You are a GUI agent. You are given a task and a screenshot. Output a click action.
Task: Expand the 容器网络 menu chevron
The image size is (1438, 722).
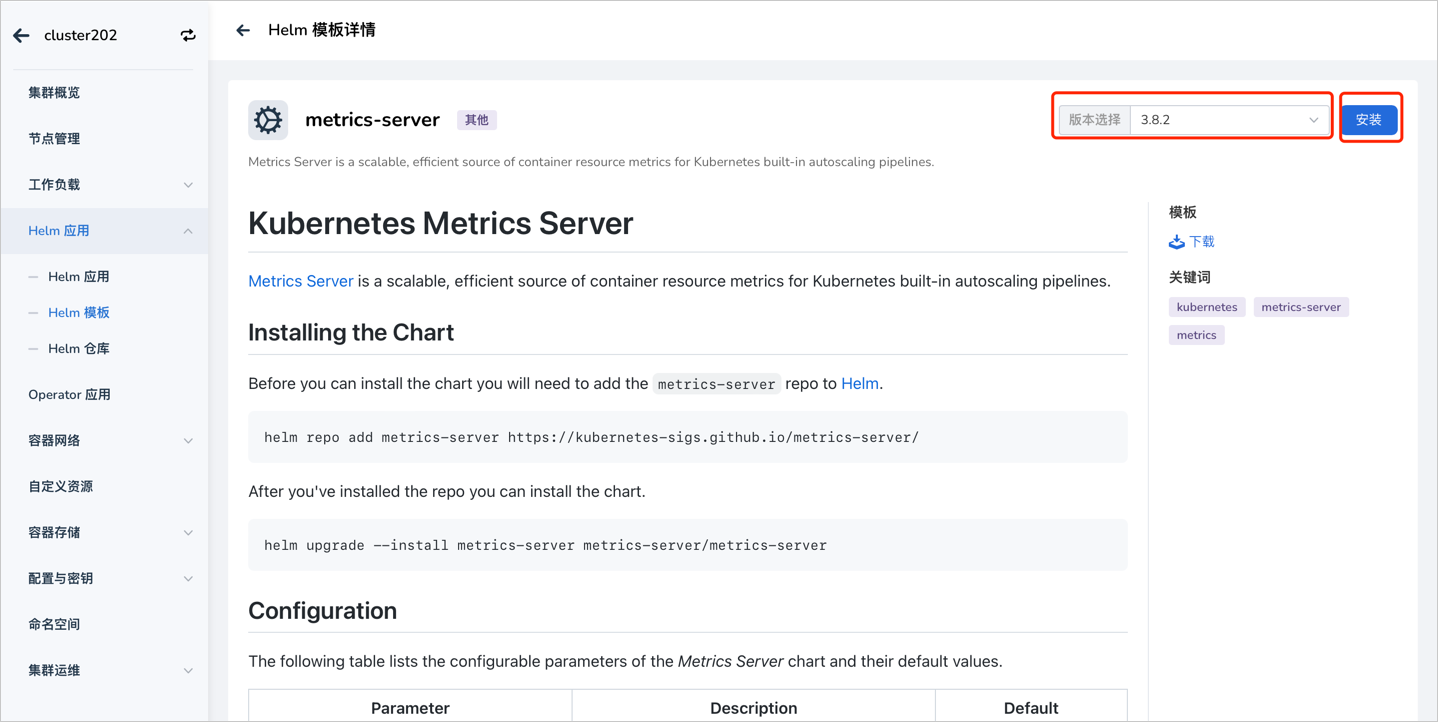coord(188,441)
